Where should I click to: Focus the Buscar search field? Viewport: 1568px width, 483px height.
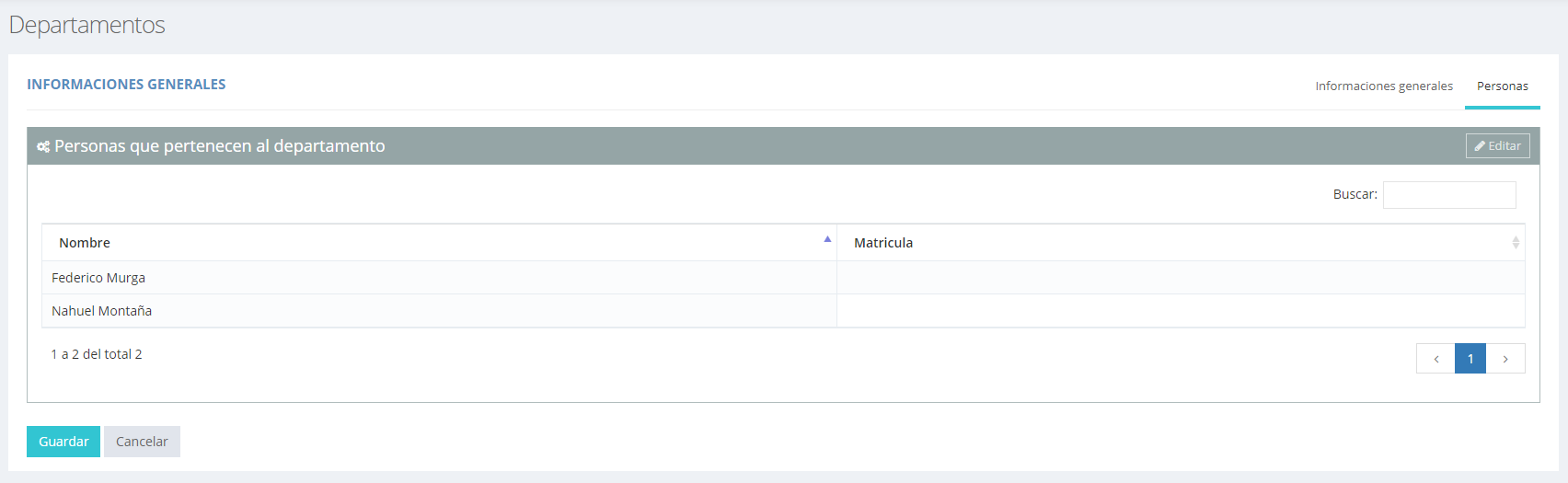click(x=1448, y=195)
